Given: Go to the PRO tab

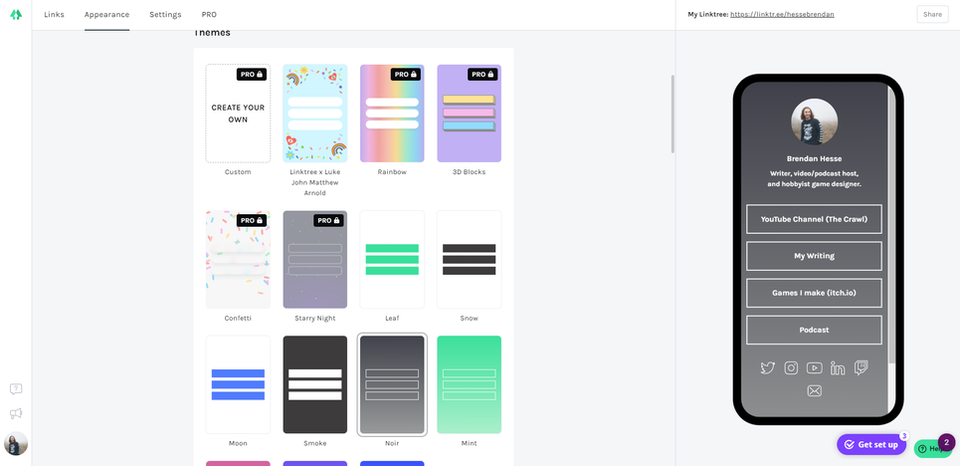Looking at the screenshot, I should [x=208, y=15].
